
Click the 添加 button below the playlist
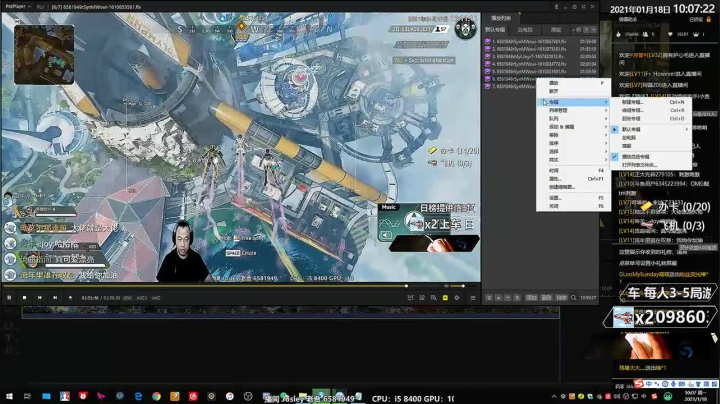[531, 298]
